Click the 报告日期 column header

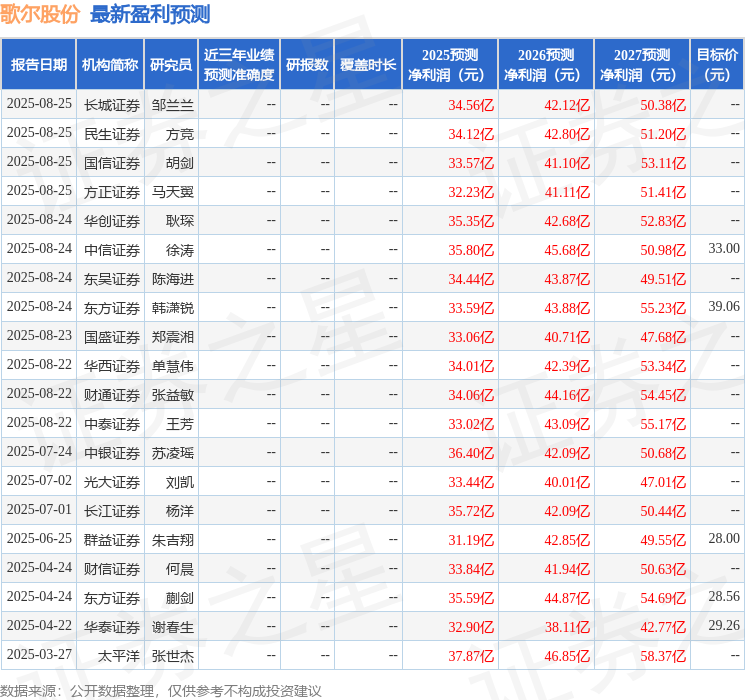38,65
